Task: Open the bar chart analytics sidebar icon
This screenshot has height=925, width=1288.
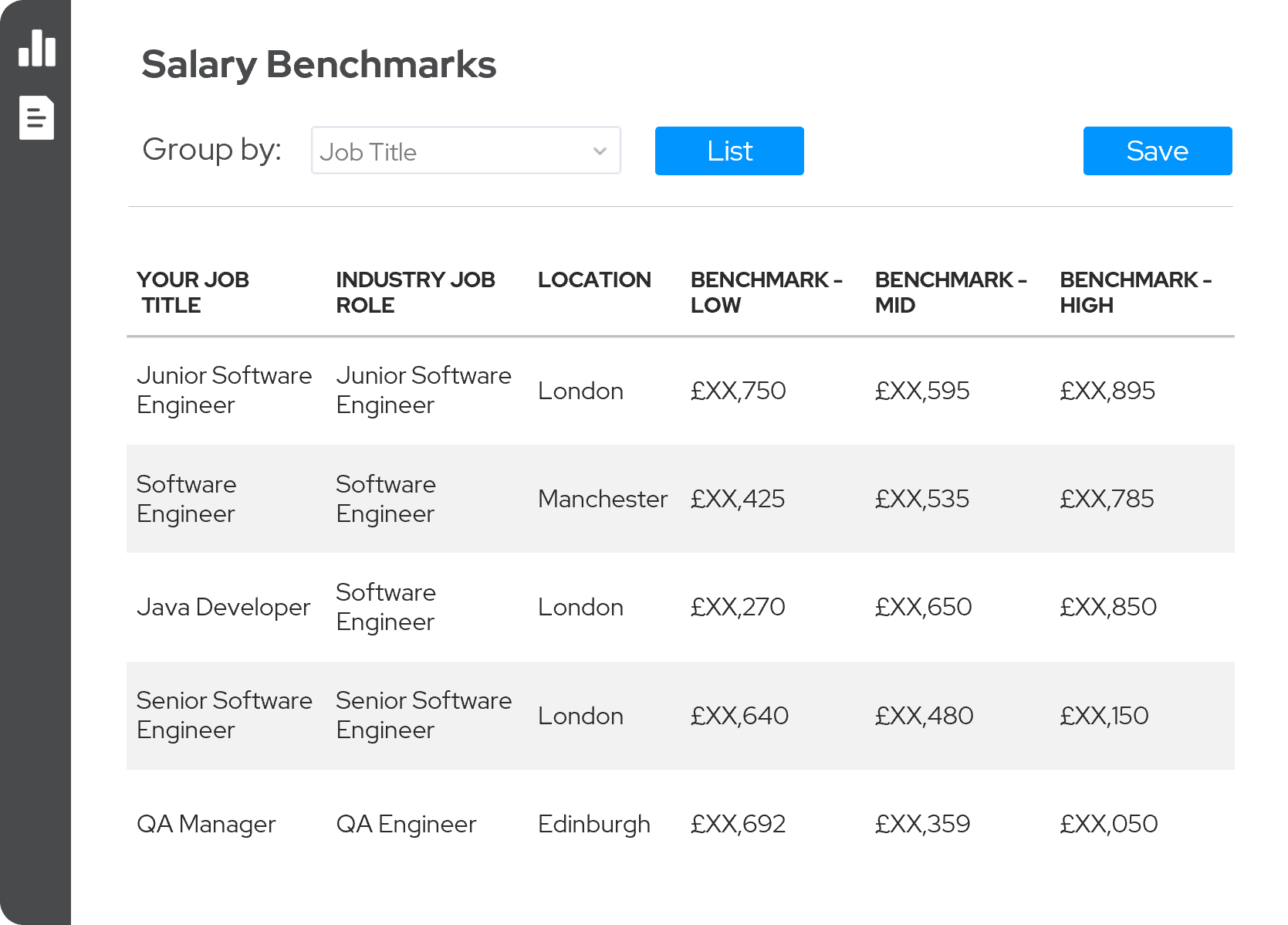Action: [36, 49]
